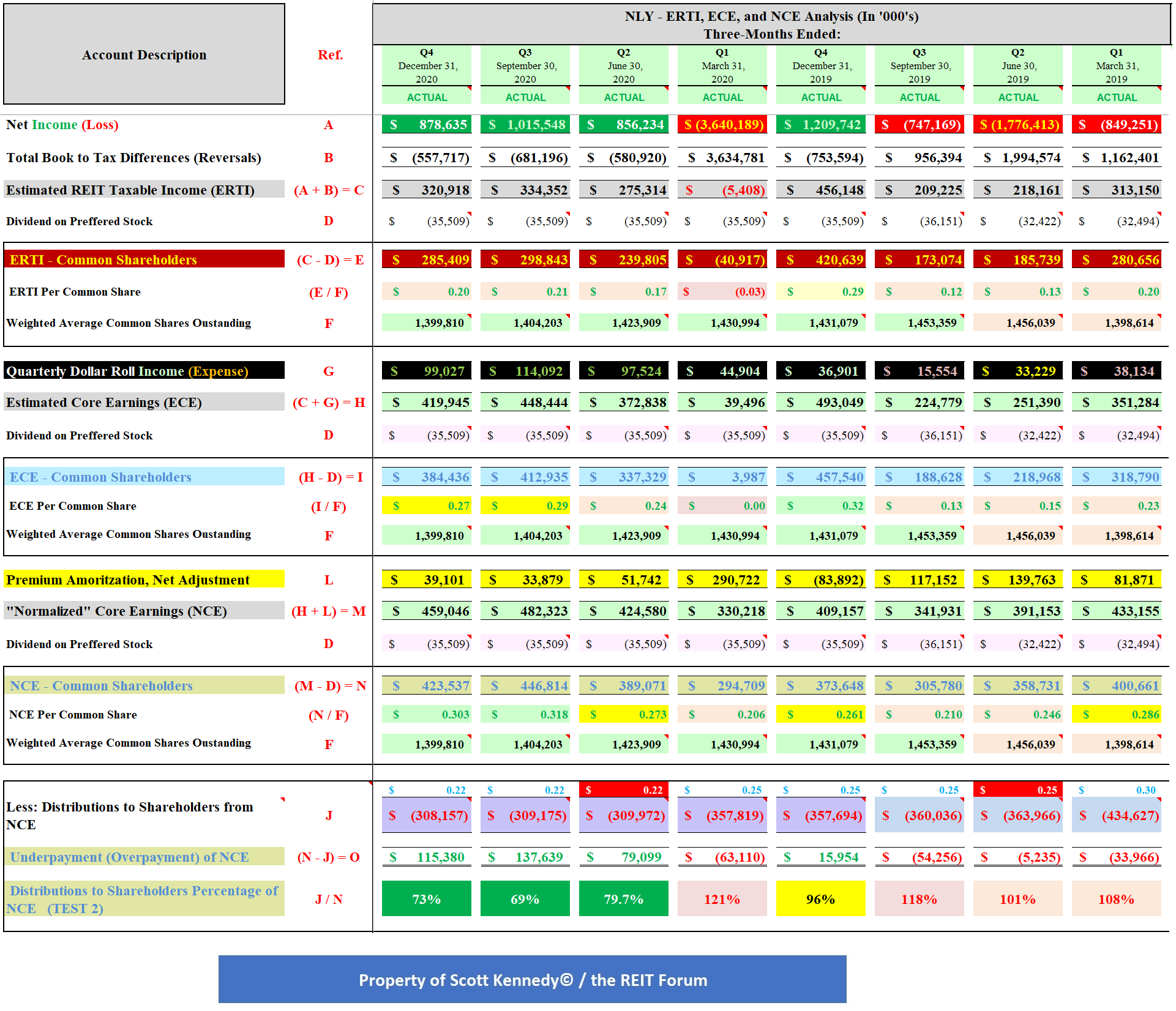
Task: Click the Premium Amoritzation, Net Adjustment label
Action: point(144,580)
